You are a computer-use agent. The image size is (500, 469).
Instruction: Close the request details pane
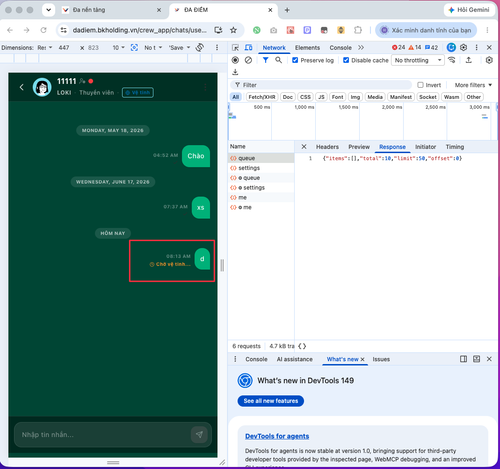(304, 147)
